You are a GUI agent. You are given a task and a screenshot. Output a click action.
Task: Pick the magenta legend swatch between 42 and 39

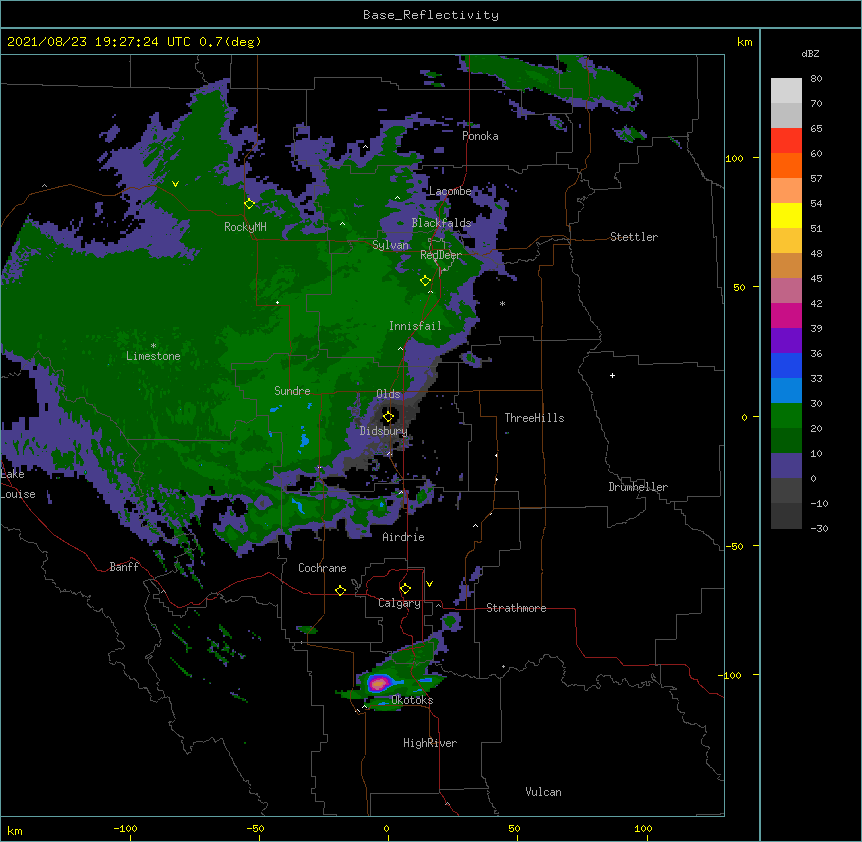pyautogui.click(x=786, y=315)
